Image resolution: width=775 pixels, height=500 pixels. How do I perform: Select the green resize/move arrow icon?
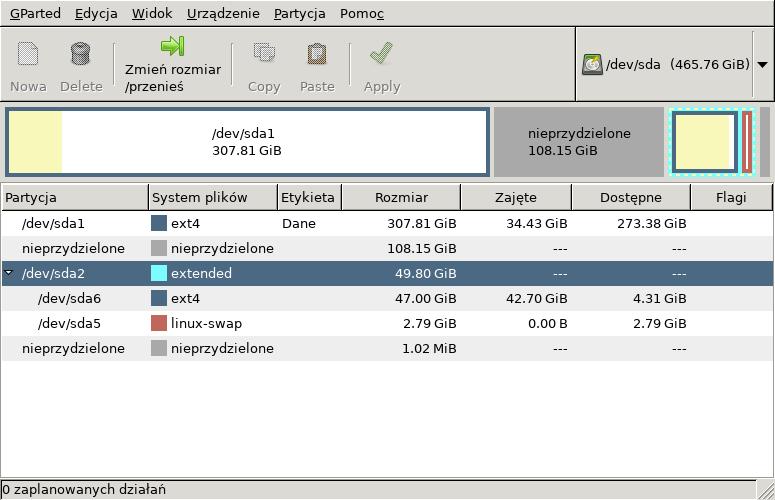172,46
